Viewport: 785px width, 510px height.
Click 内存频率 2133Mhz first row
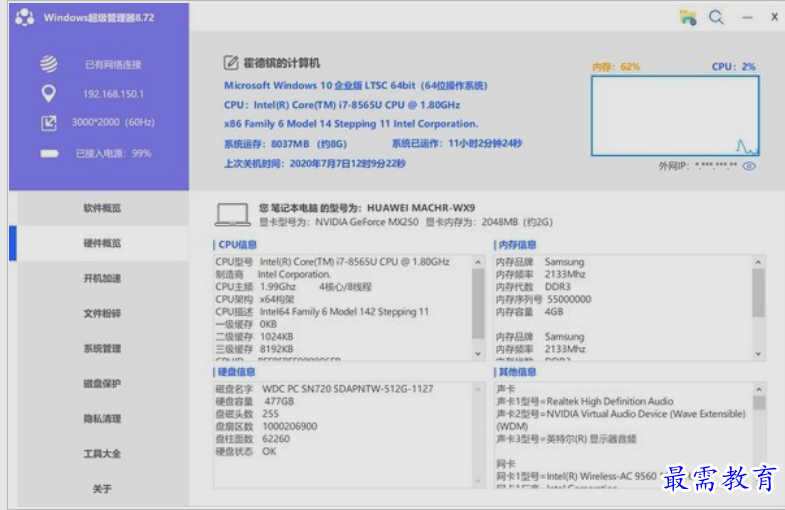click(x=540, y=274)
